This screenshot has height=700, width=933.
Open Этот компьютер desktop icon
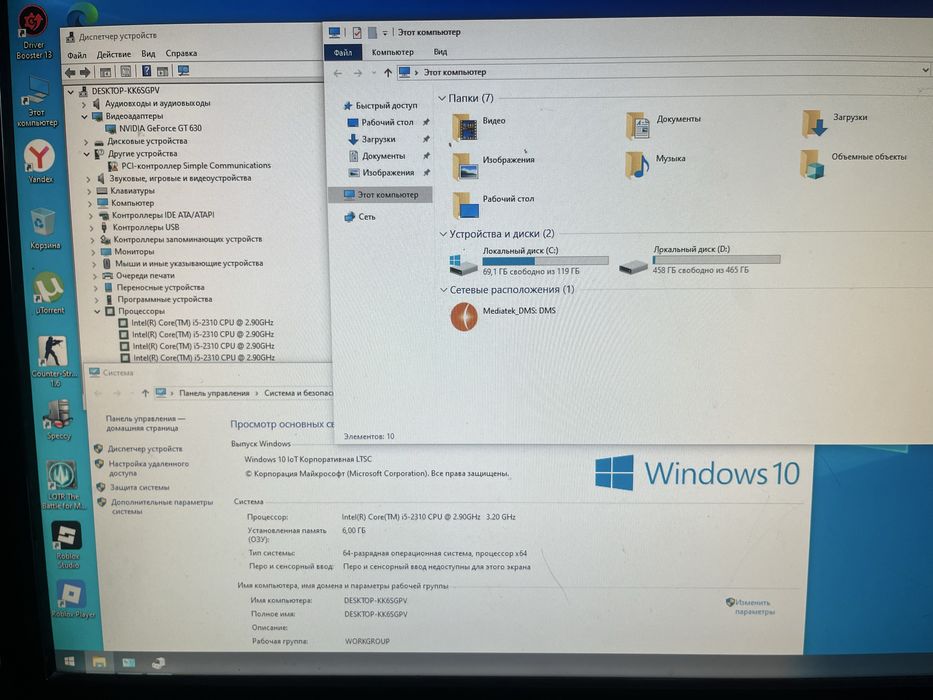pos(37,102)
